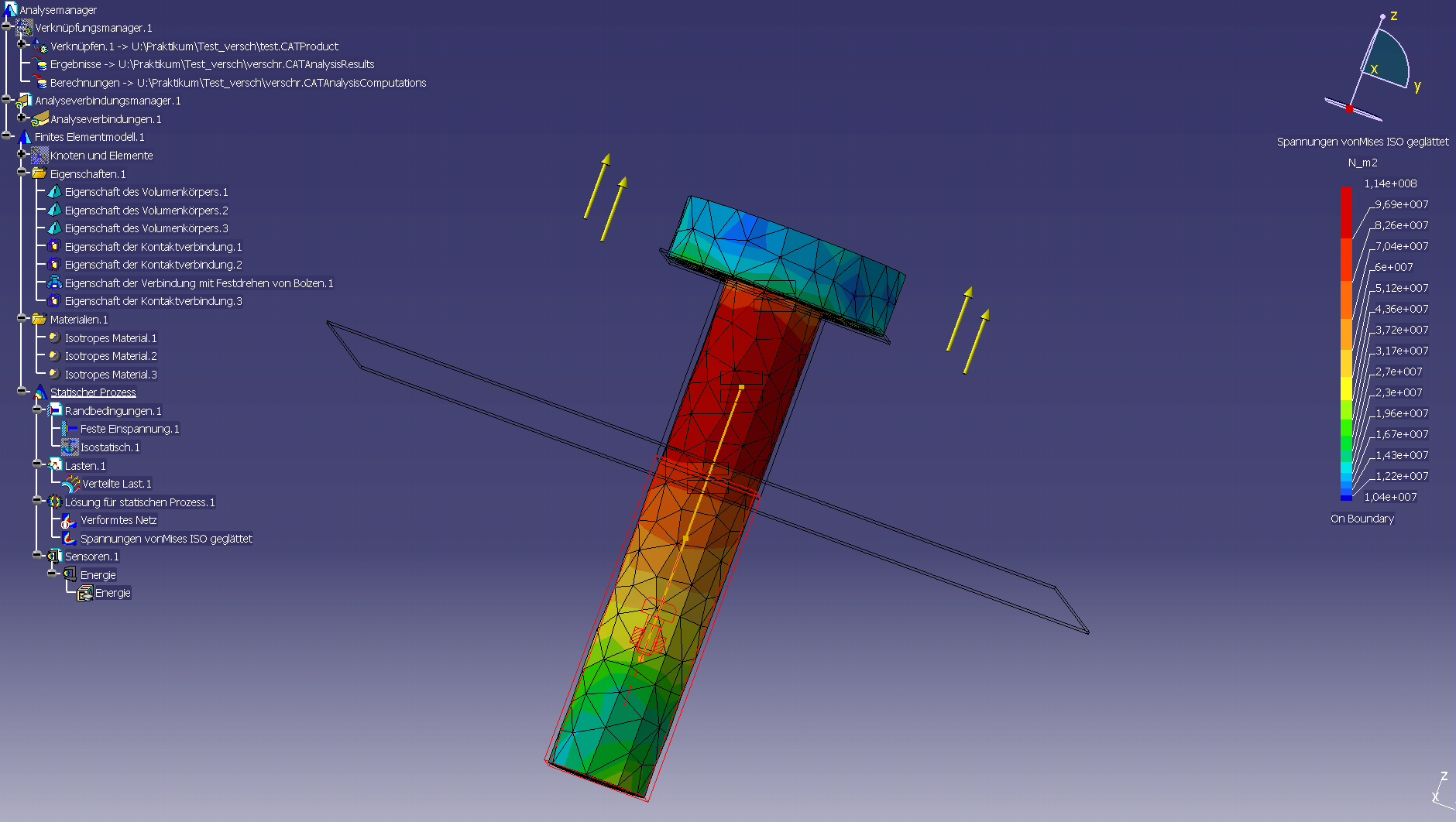Select the Isotropes Material.3 label
The height and width of the screenshot is (822, 1456).
point(111,375)
